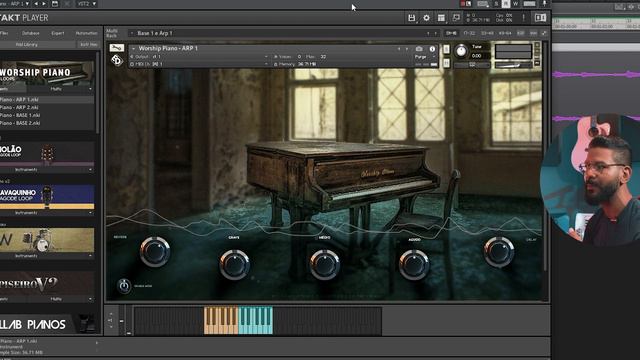Click the Cavaquinho Pagode Loop library banner

[47, 196]
